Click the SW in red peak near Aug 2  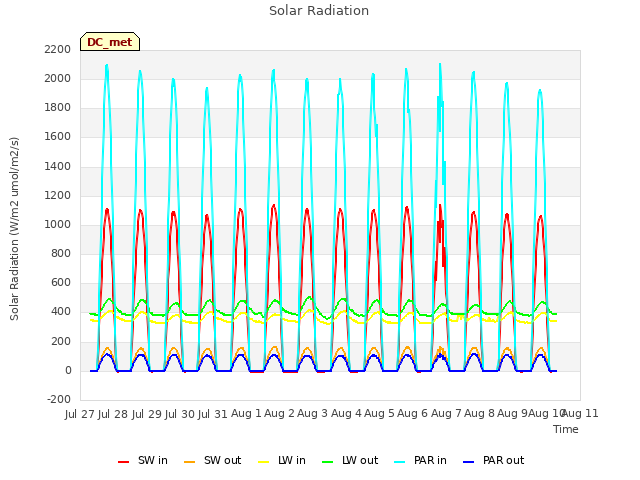point(273,207)
